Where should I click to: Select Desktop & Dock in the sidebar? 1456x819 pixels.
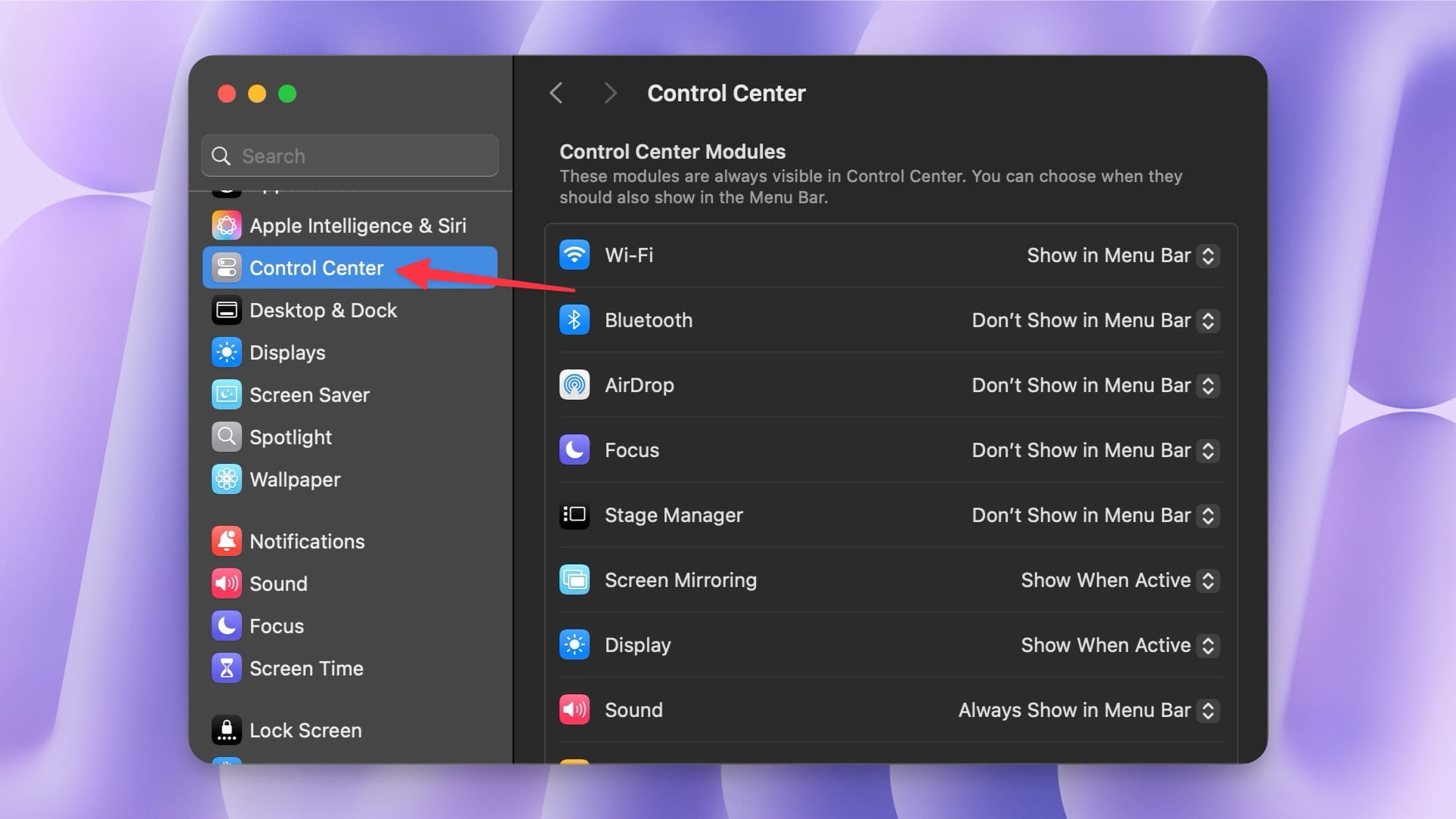click(x=324, y=310)
